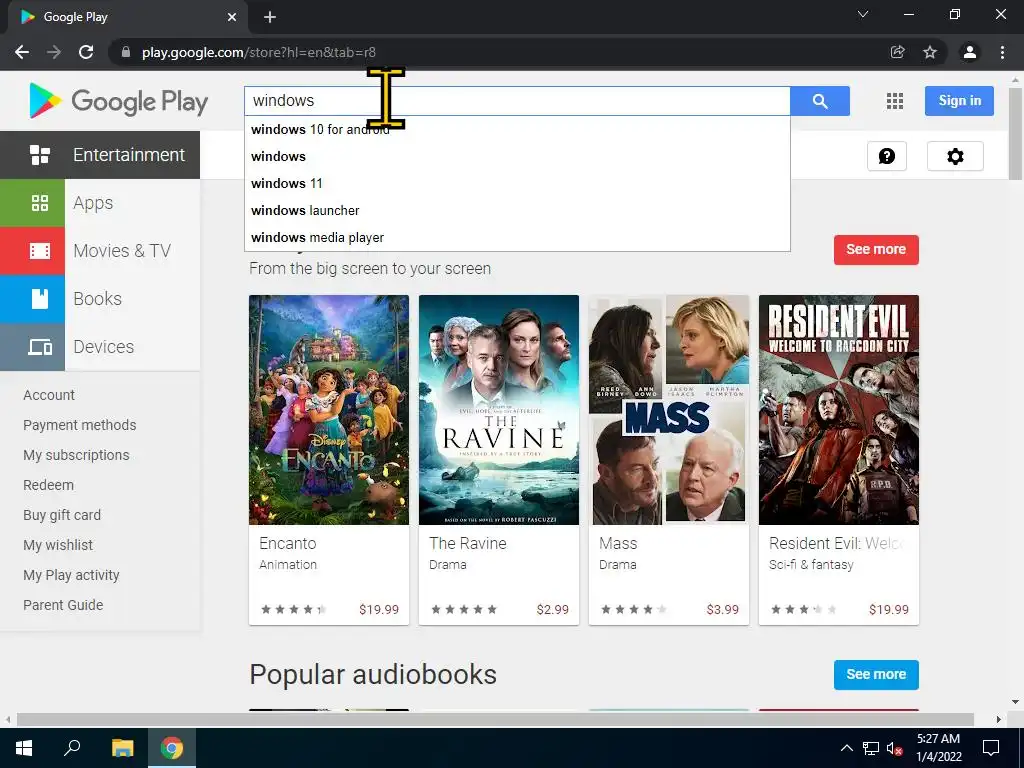This screenshot has width=1024, height=768.
Task: Open Payment methods link
Action: [x=80, y=425]
